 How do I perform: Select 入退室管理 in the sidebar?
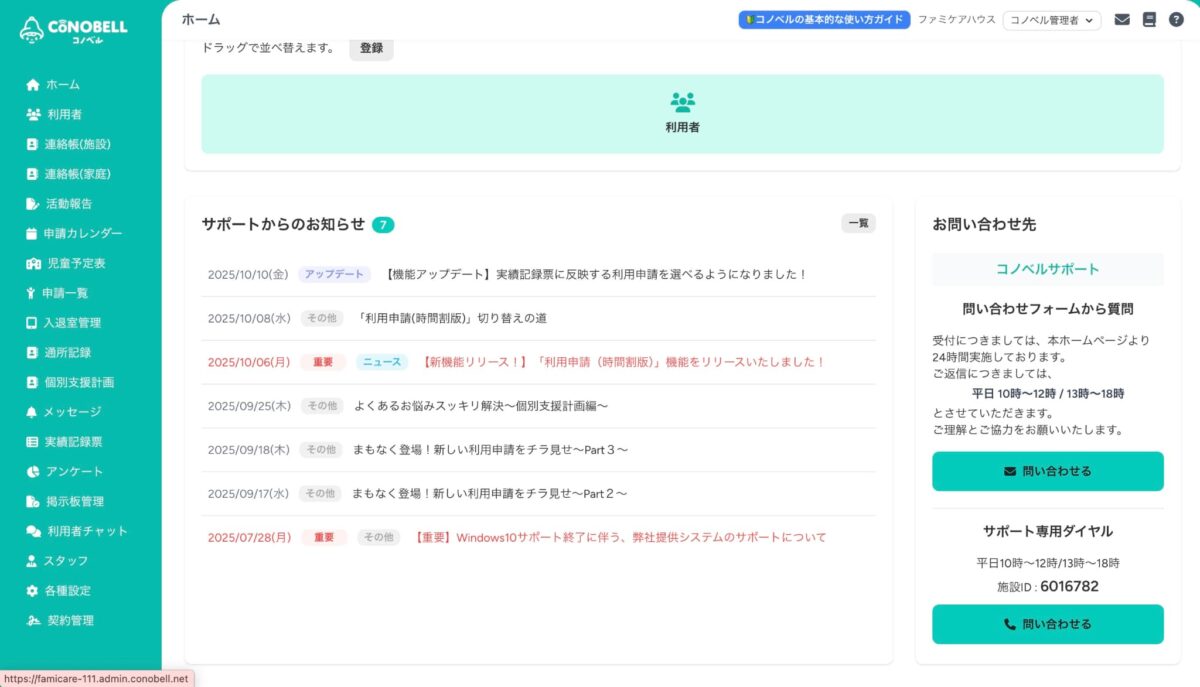click(71, 323)
